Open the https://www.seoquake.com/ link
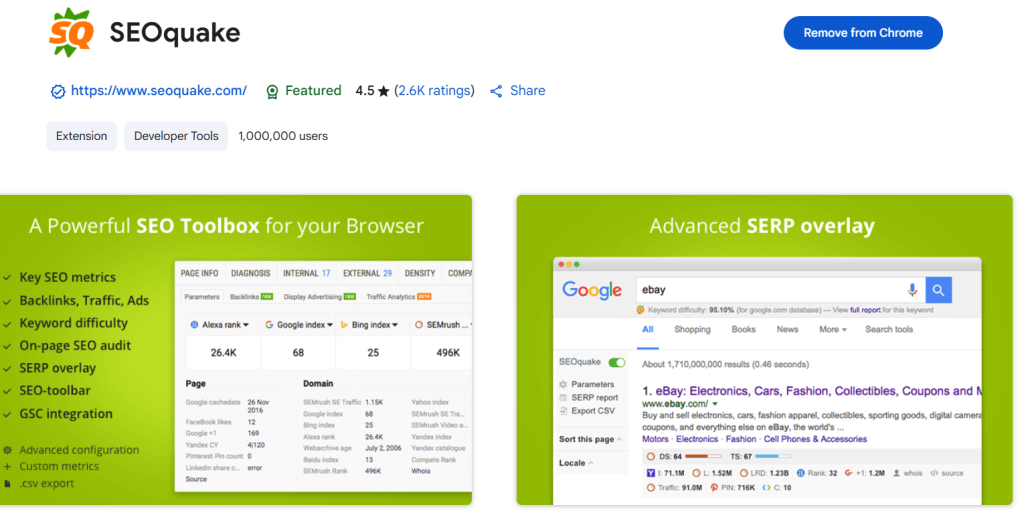This screenshot has height=513, width=1024. tap(159, 91)
